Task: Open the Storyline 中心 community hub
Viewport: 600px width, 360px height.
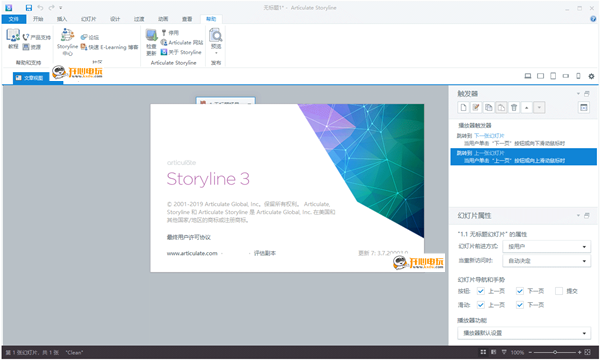Action: click(67, 42)
